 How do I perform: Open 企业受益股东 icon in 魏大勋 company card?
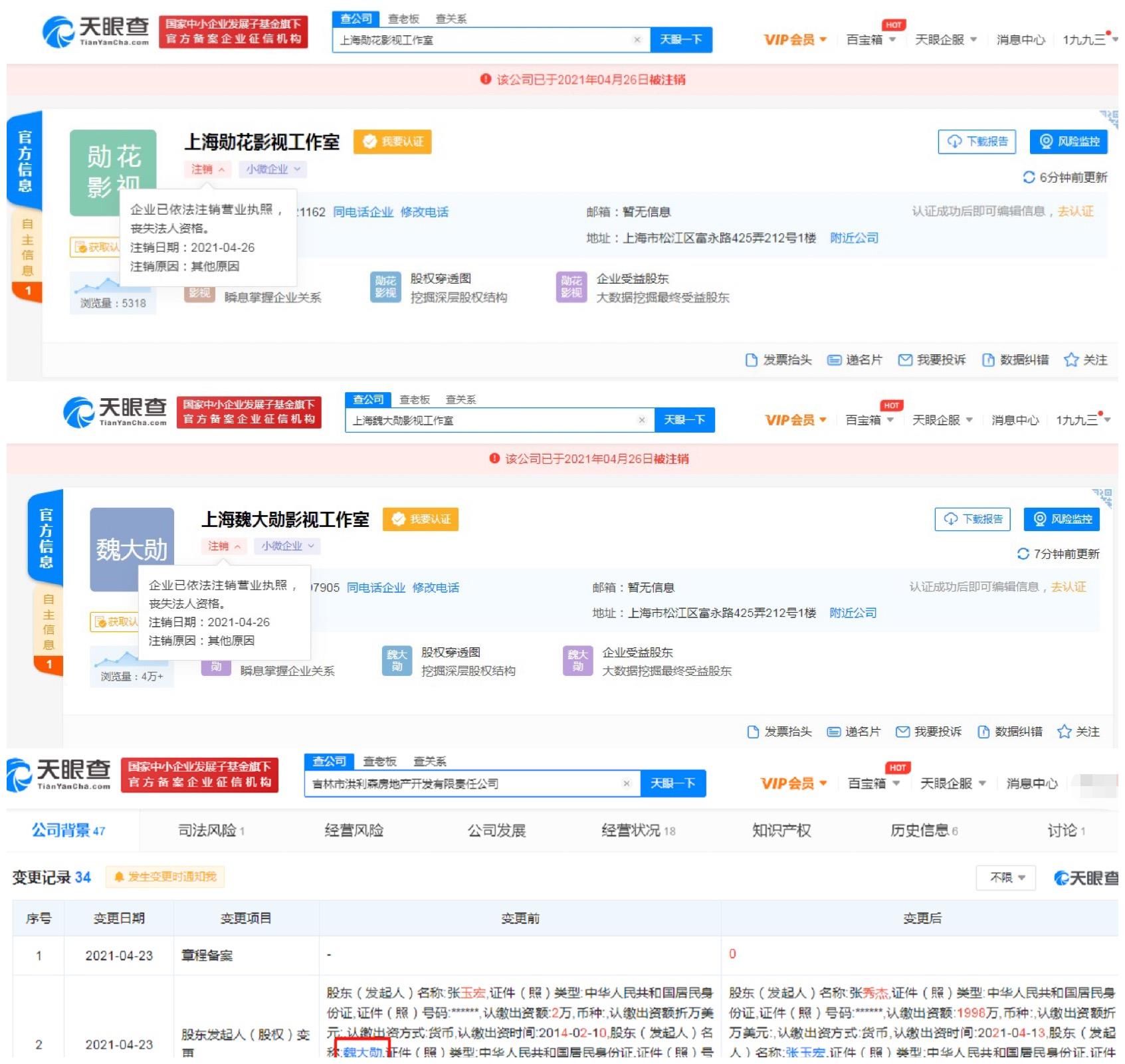pyautogui.click(x=578, y=661)
